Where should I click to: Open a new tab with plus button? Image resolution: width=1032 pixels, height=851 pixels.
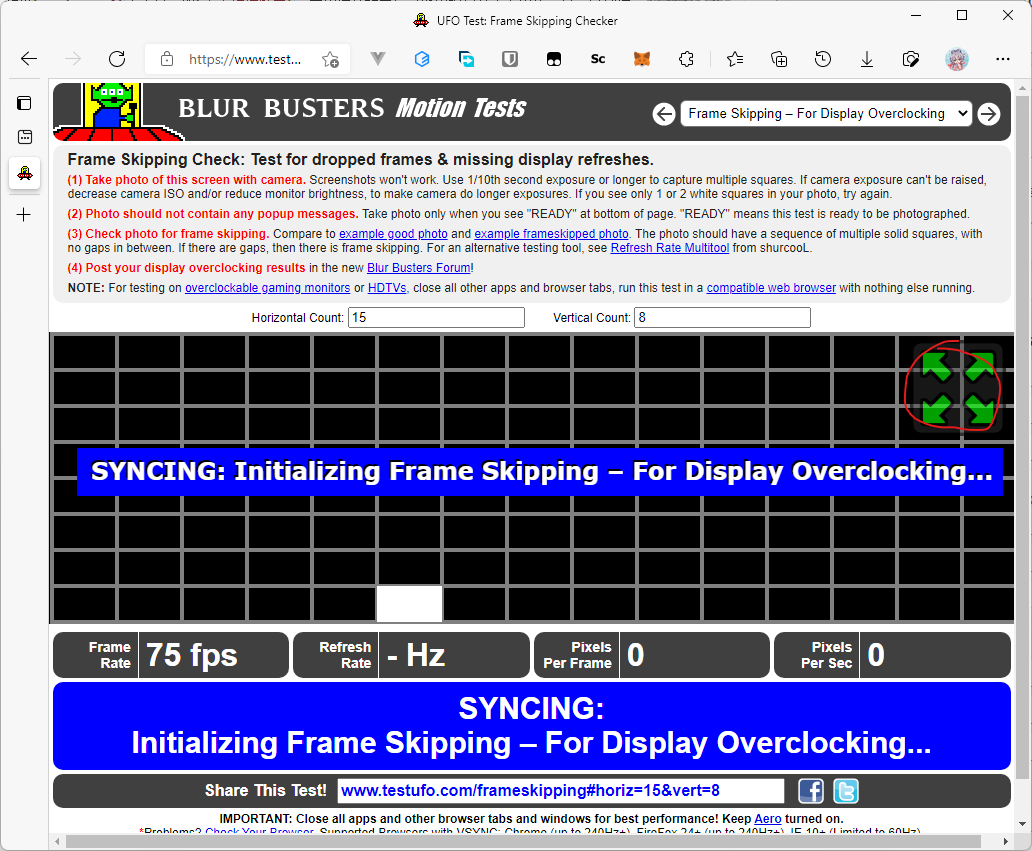pos(25,214)
